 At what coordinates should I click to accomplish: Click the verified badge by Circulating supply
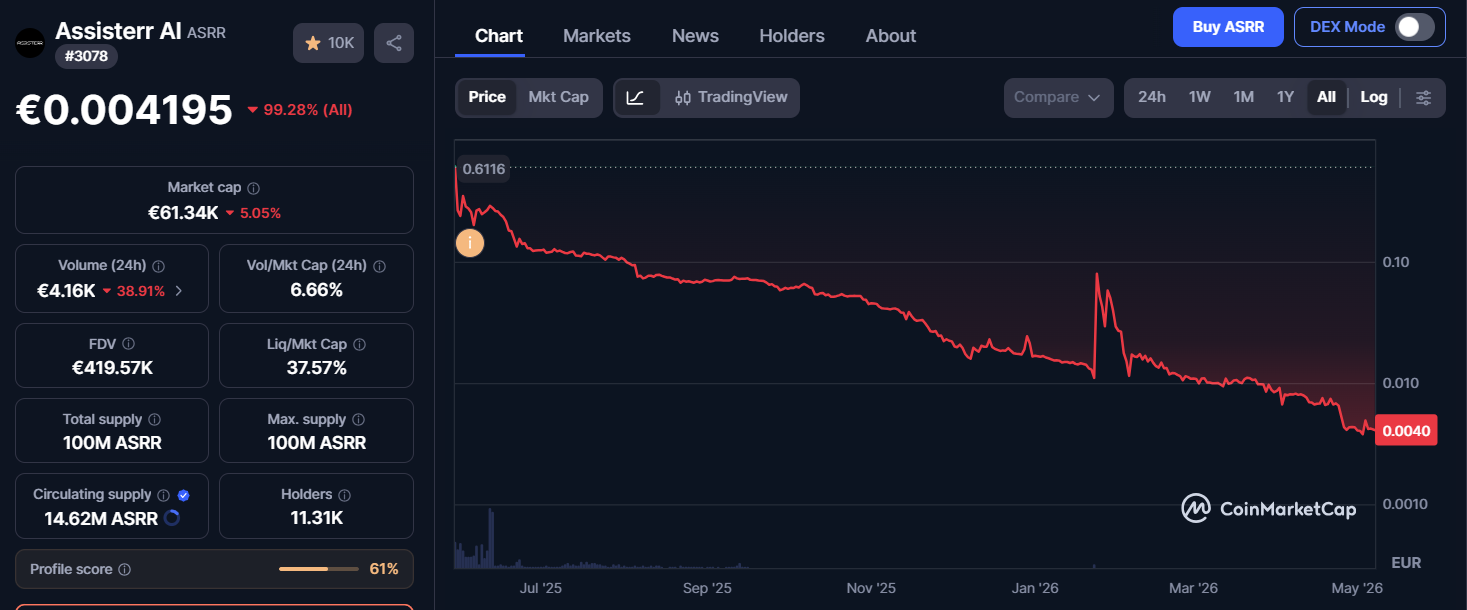click(183, 495)
